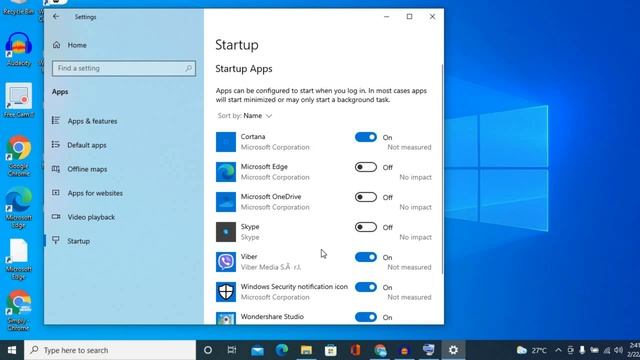Image resolution: width=640 pixels, height=360 pixels.
Task: Switch to Settings gear on the taskbar
Action: (x=453, y=350)
